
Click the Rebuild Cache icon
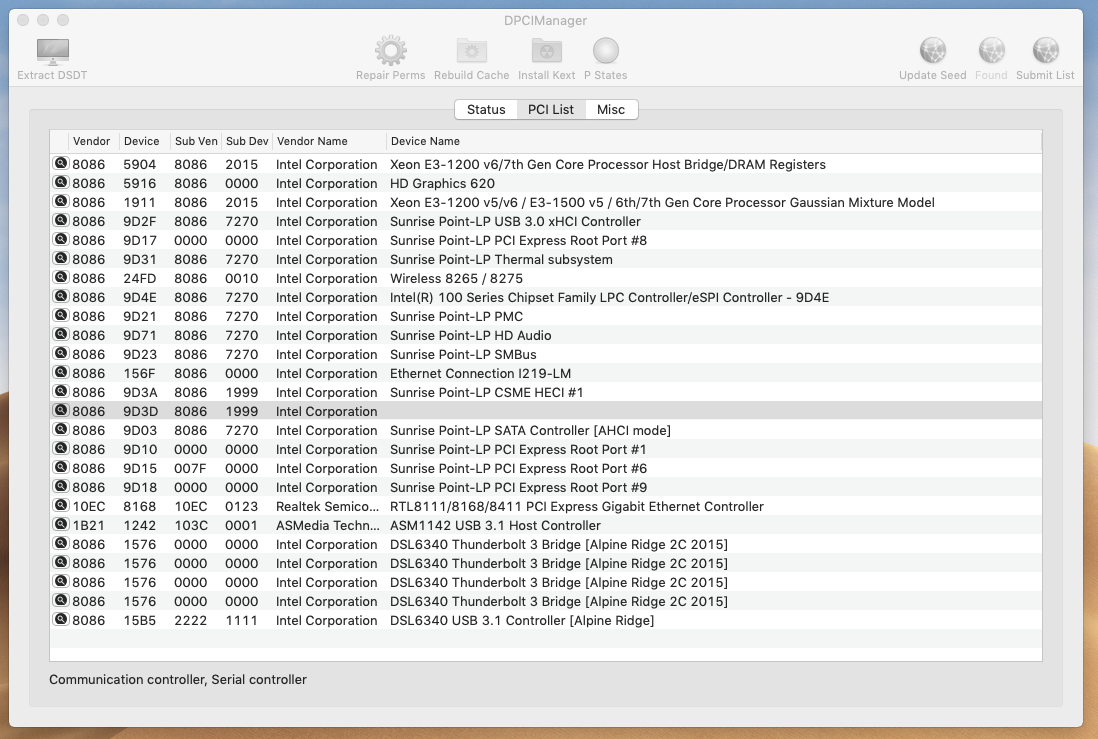point(472,52)
